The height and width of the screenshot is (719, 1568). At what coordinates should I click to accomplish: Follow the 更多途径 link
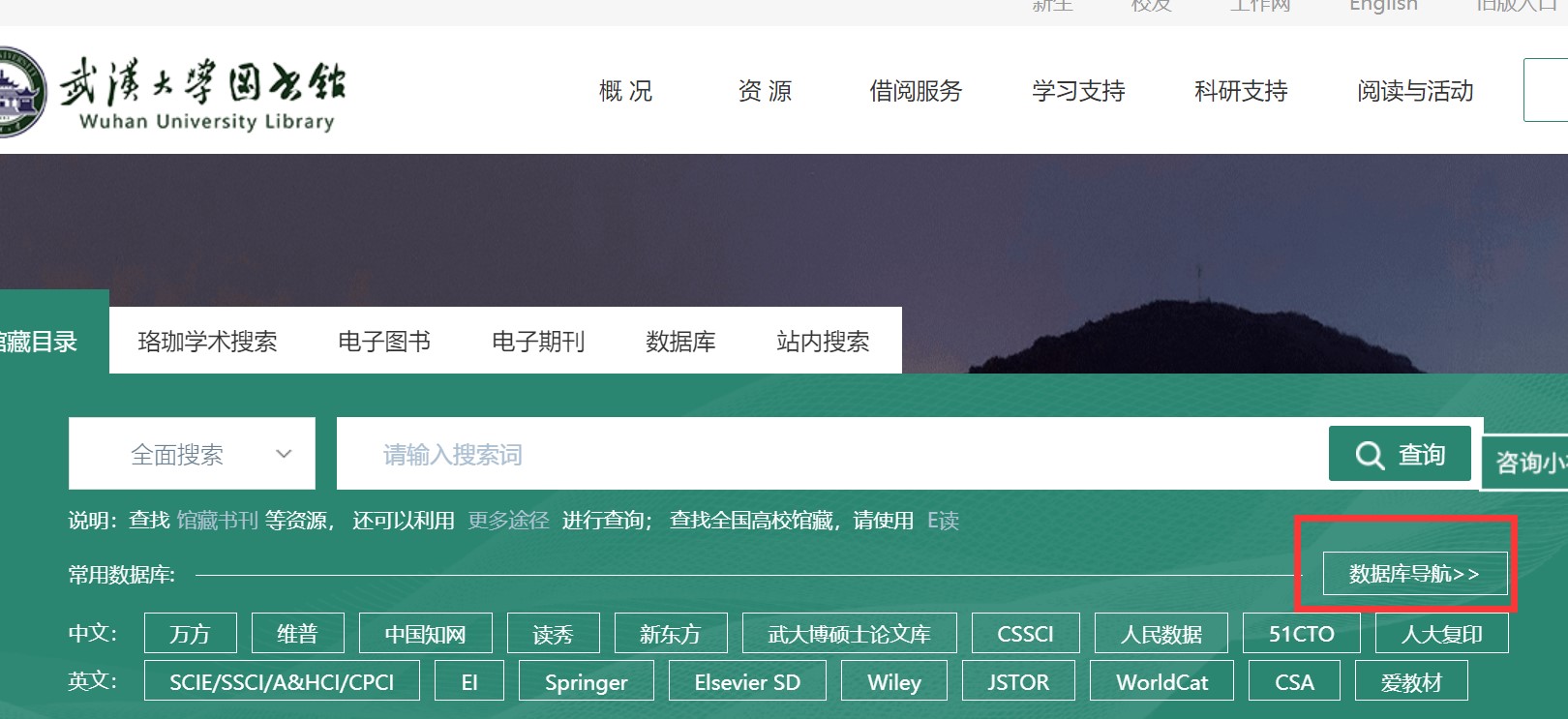pyautogui.click(x=508, y=521)
